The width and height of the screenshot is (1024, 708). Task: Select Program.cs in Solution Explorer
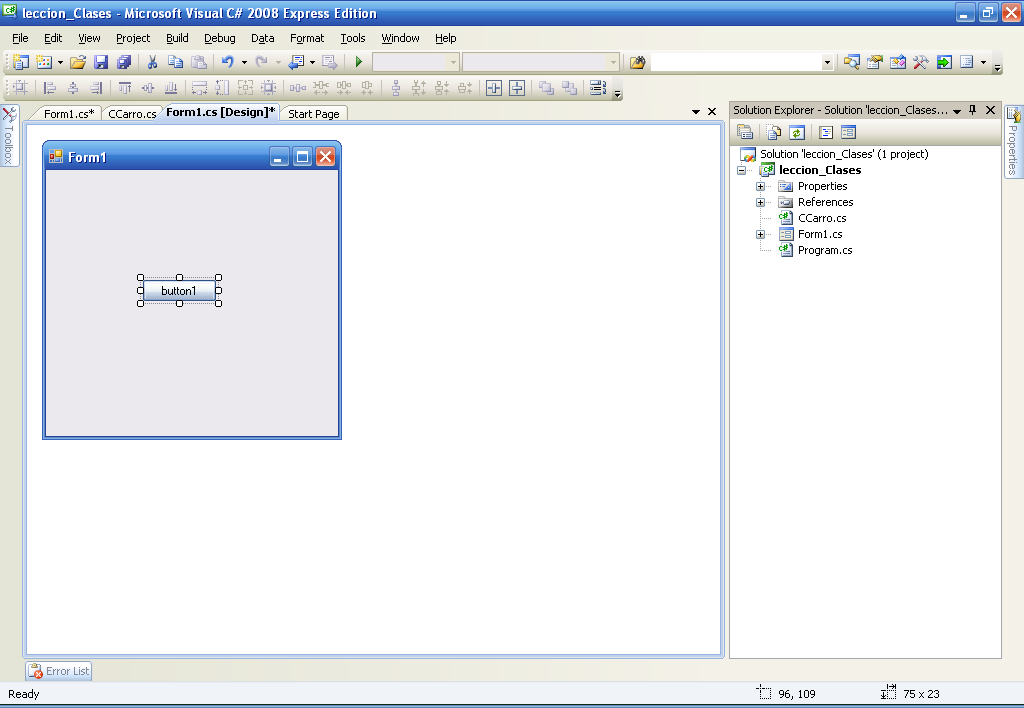coord(825,250)
